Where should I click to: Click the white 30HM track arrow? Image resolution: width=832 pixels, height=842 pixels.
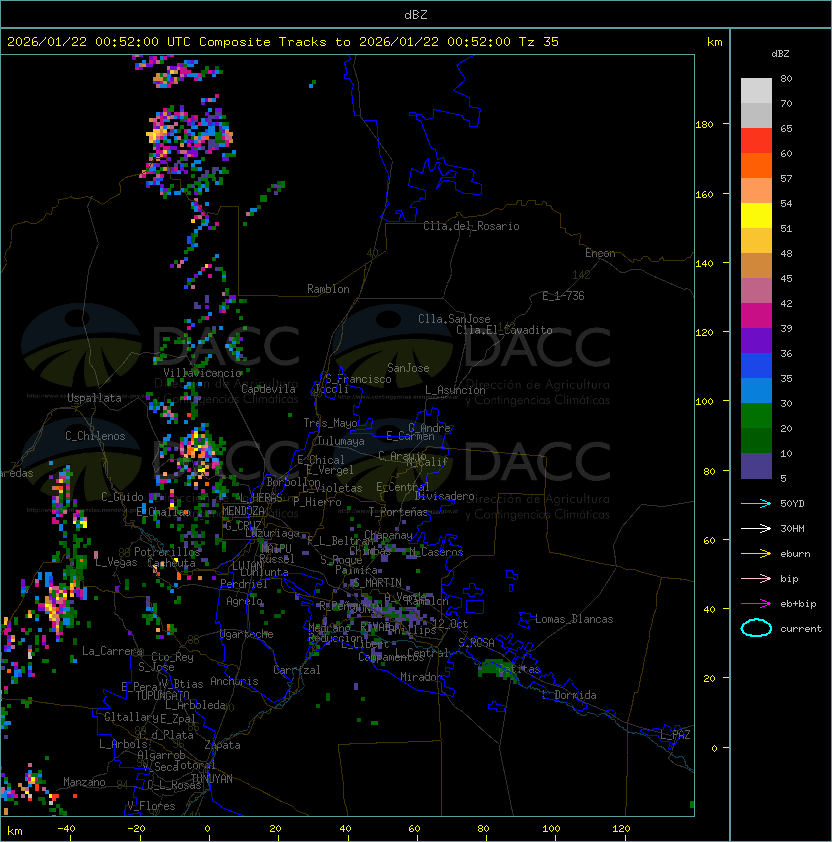pyautogui.click(x=756, y=528)
